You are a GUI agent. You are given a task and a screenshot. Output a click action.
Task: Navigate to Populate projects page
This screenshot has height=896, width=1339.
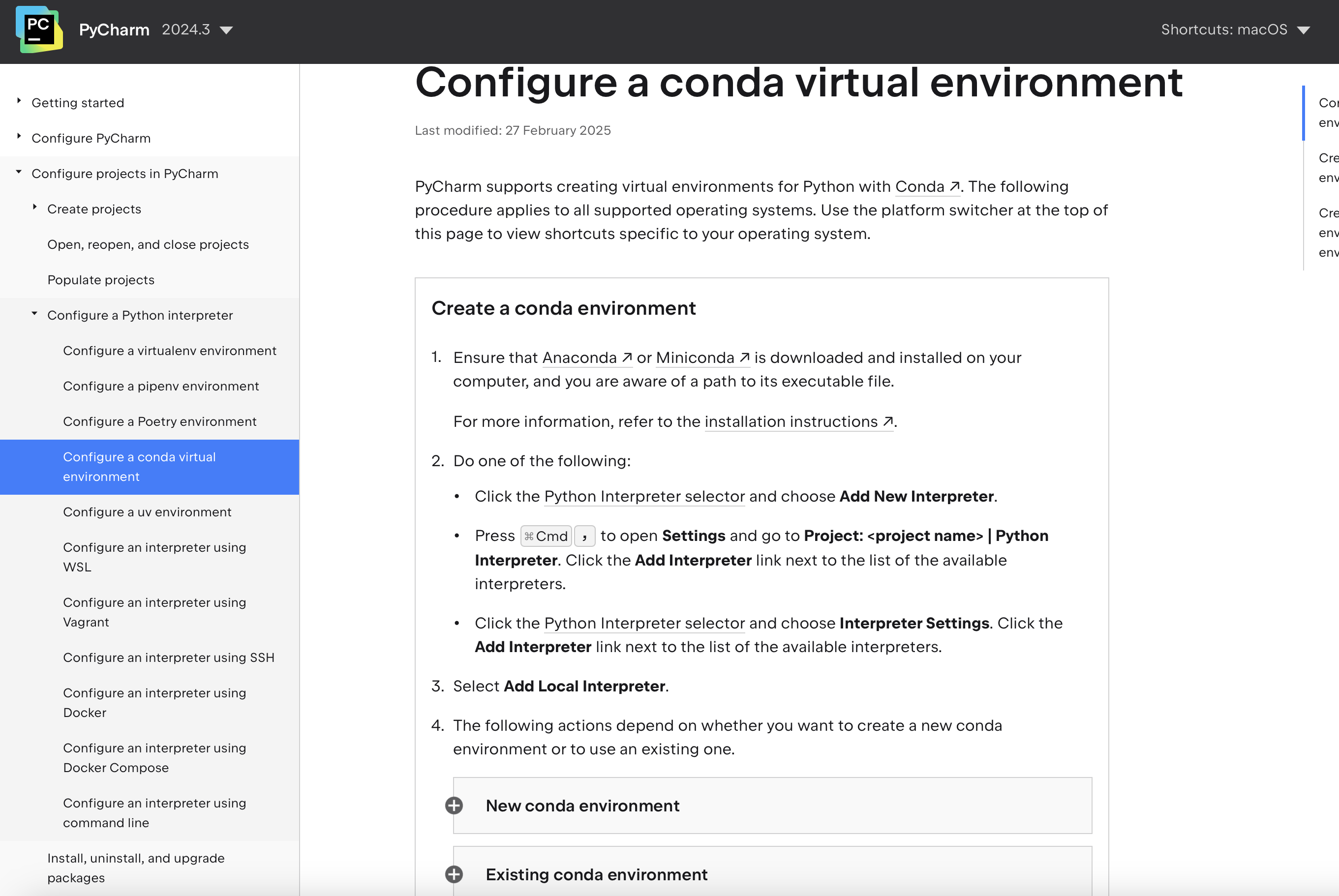click(x=100, y=280)
